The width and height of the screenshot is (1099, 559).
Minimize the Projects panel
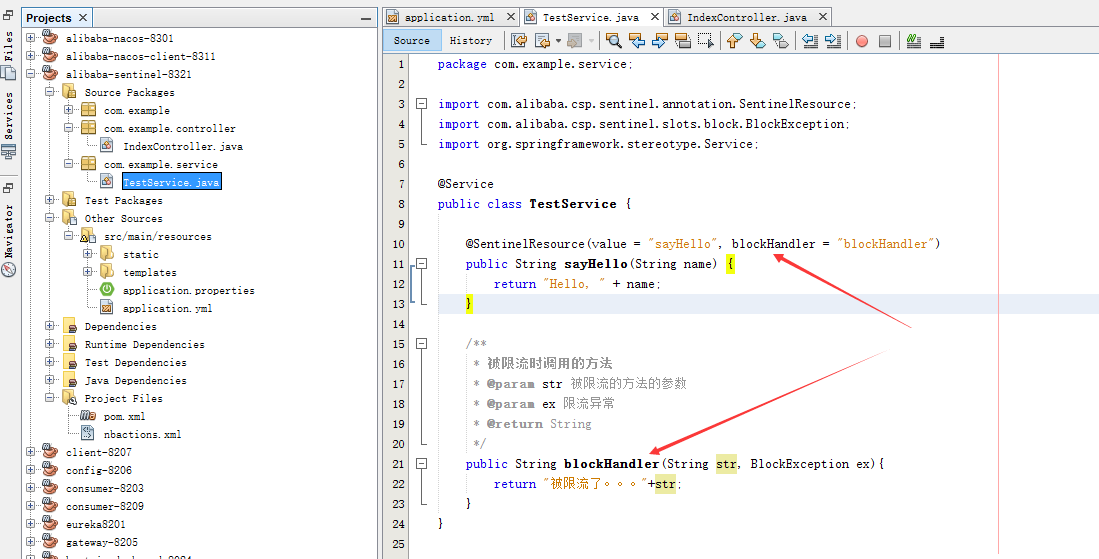(x=366, y=19)
